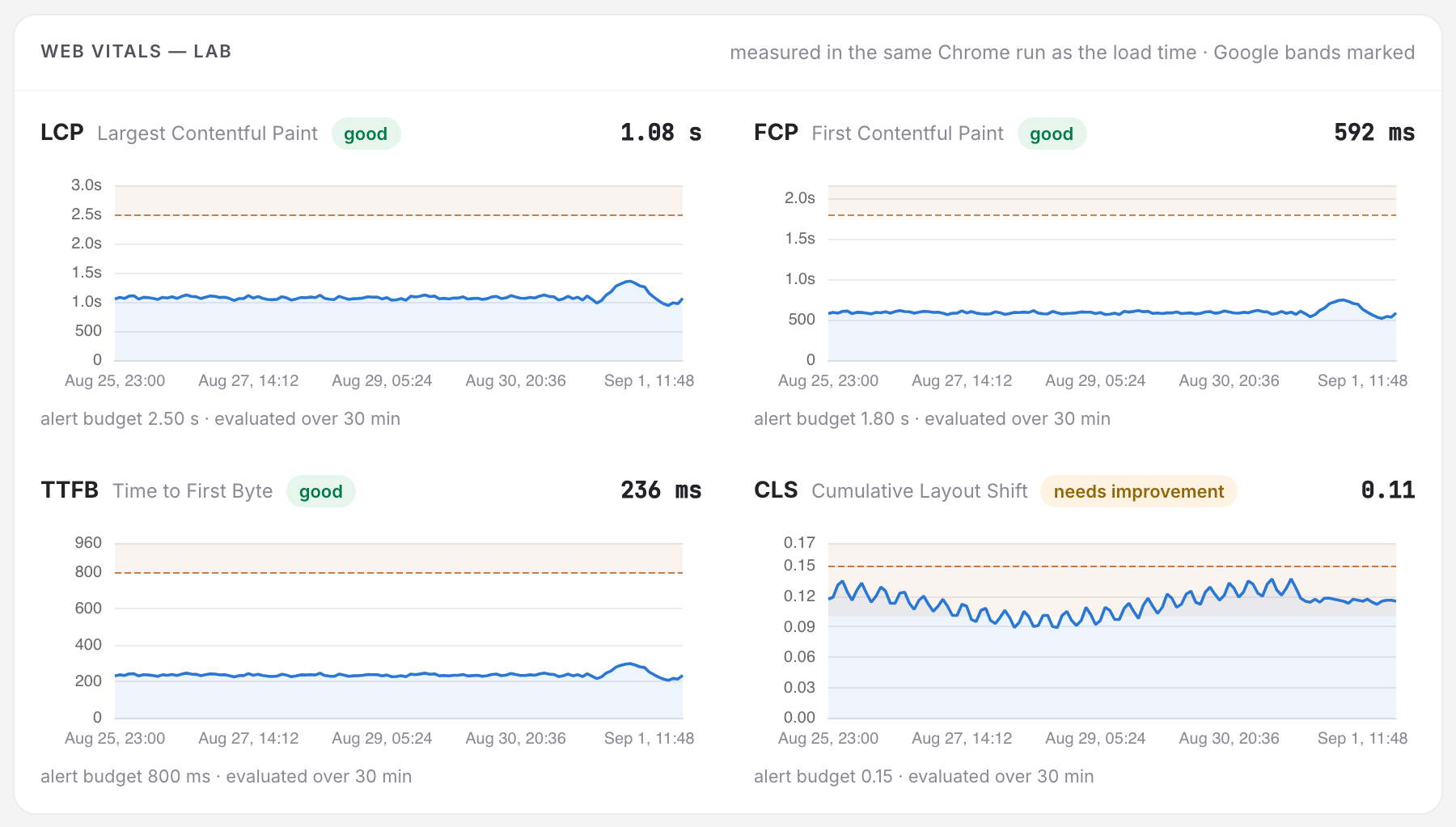1456x827 pixels.
Task: Click the CLS metric abbreviation heading
Action: pos(776,490)
